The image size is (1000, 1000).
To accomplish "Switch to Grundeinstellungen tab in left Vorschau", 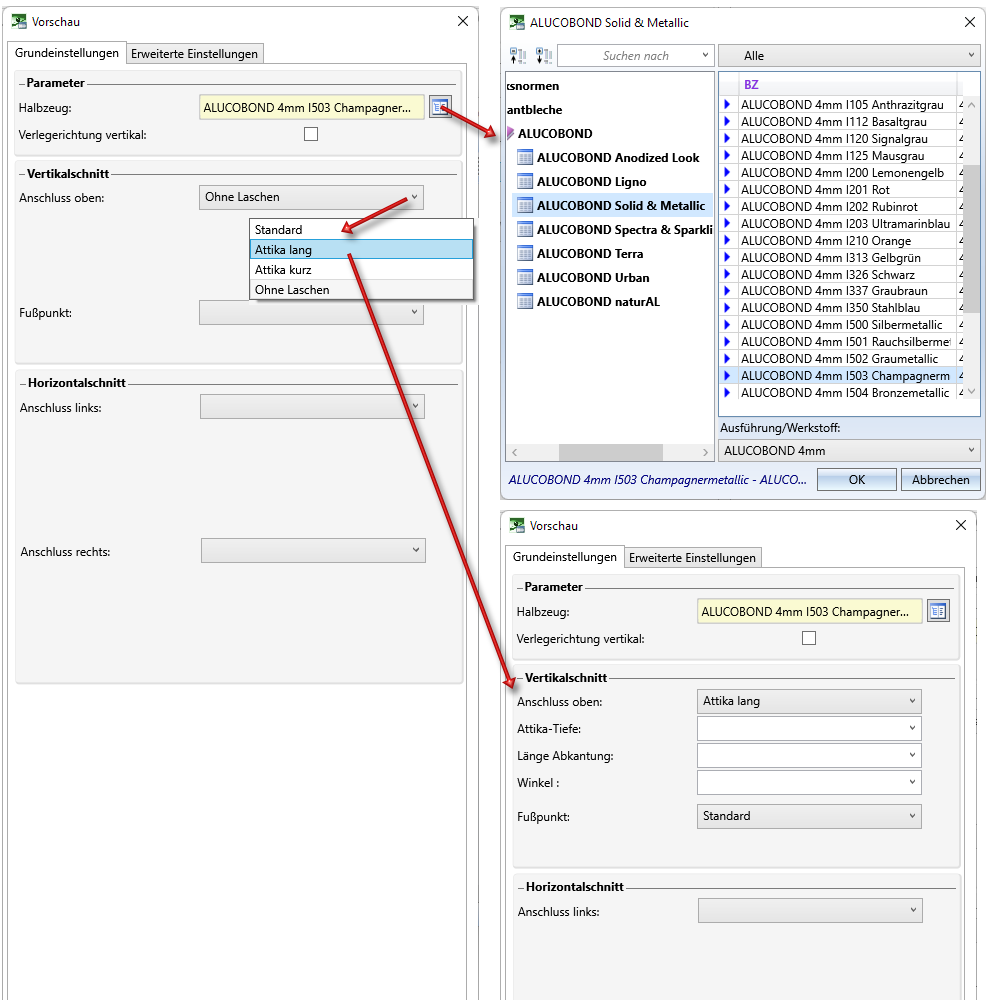I will (x=67, y=53).
